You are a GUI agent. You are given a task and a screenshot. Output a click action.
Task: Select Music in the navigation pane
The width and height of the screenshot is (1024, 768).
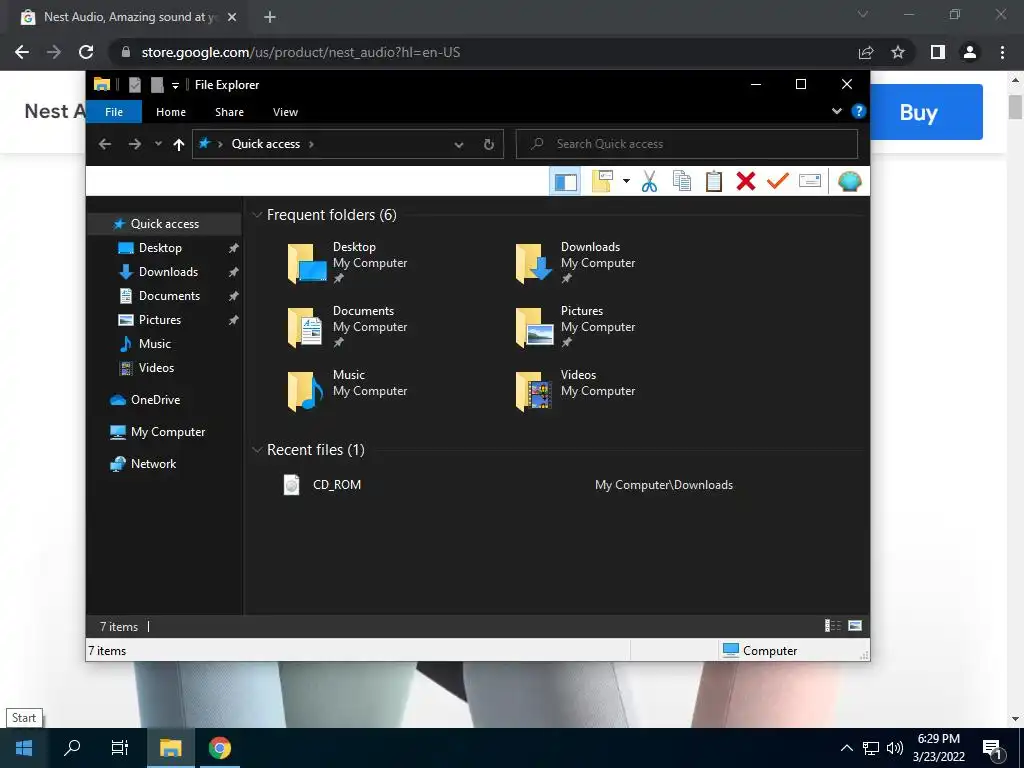coord(154,344)
